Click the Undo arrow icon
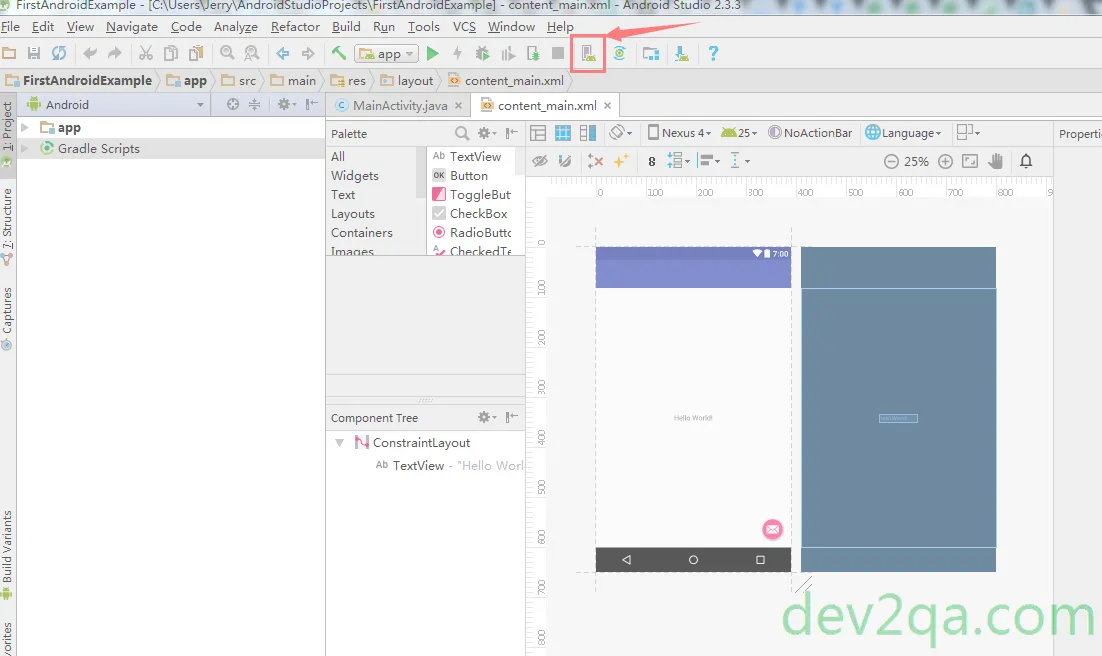Viewport: 1102px width, 656px height. 90,53
